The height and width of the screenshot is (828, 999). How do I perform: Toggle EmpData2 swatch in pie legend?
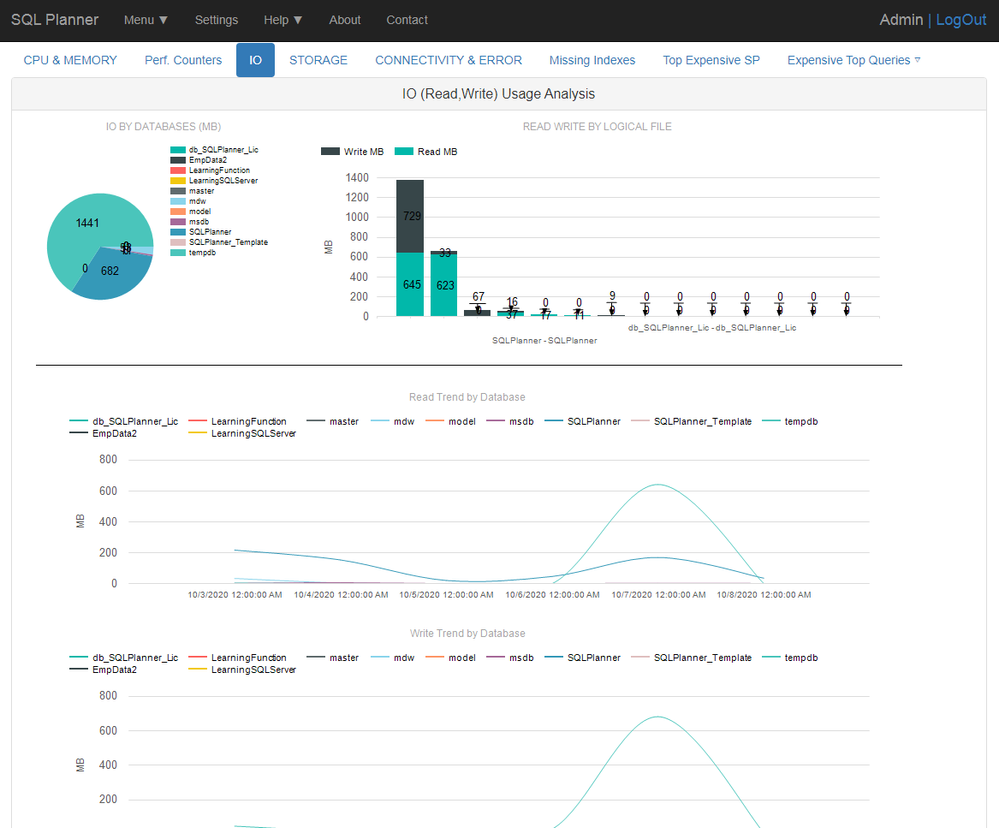(178, 160)
